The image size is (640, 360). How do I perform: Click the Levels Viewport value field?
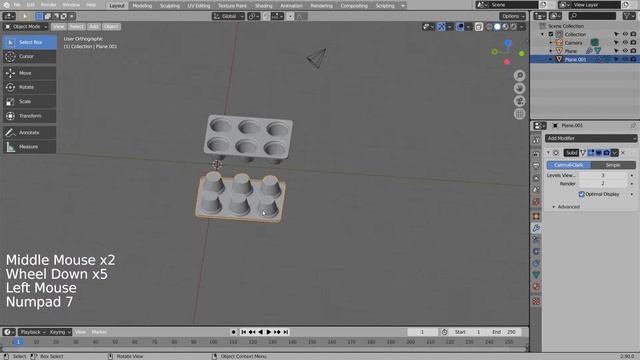pyautogui.click(x=603, y=175)
